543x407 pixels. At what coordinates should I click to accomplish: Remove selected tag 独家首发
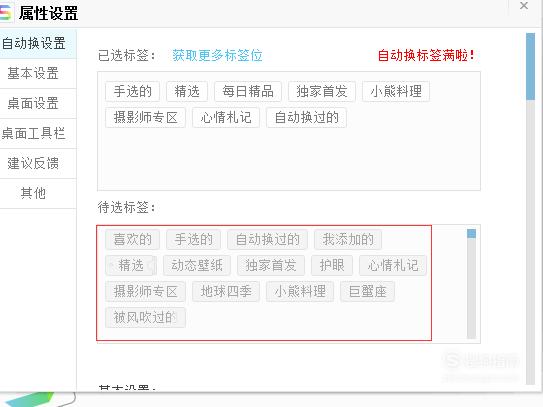(x=322, y=91)
